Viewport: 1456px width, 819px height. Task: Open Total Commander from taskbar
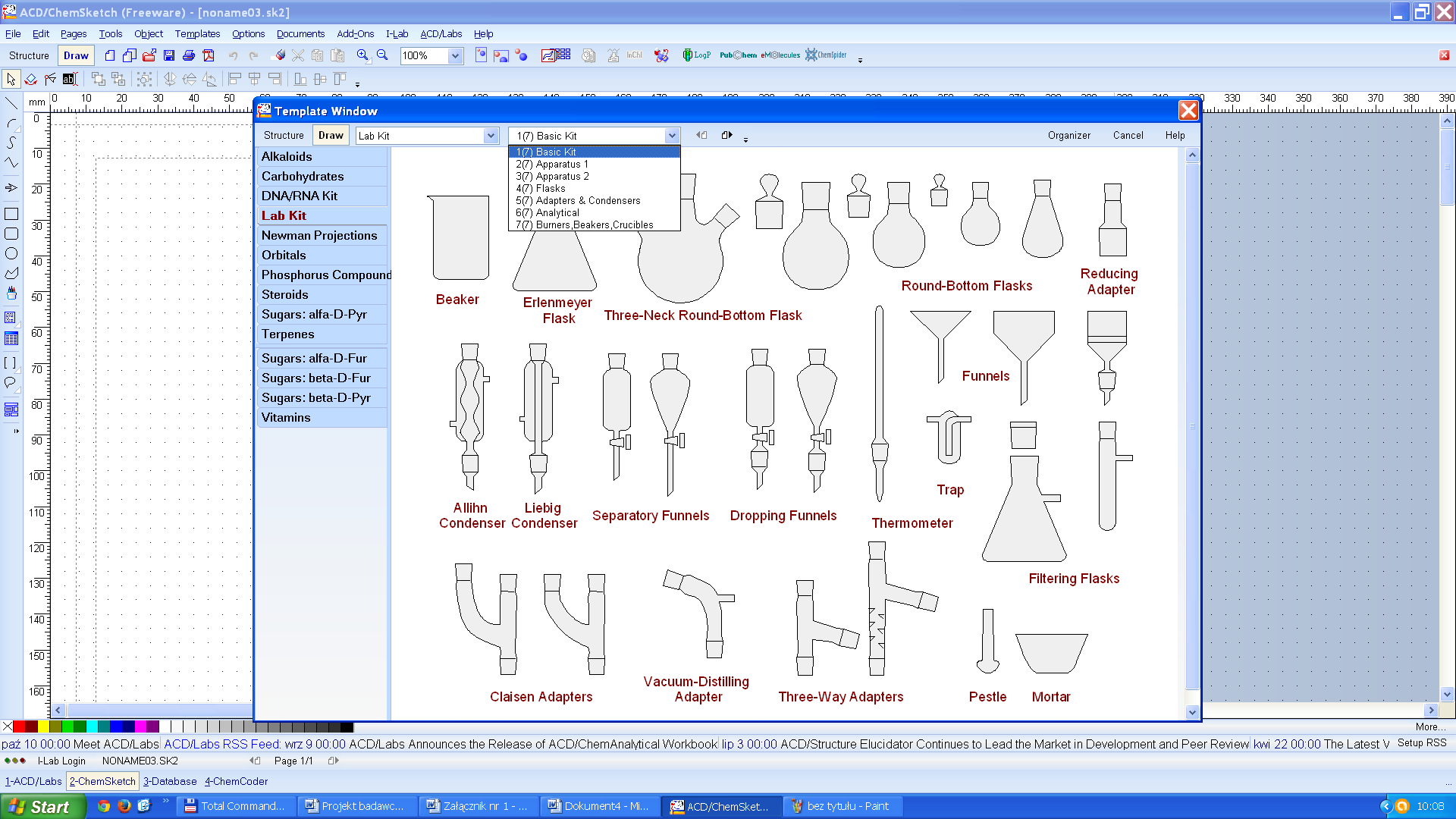pyautogui.click(x=235, y=806)
